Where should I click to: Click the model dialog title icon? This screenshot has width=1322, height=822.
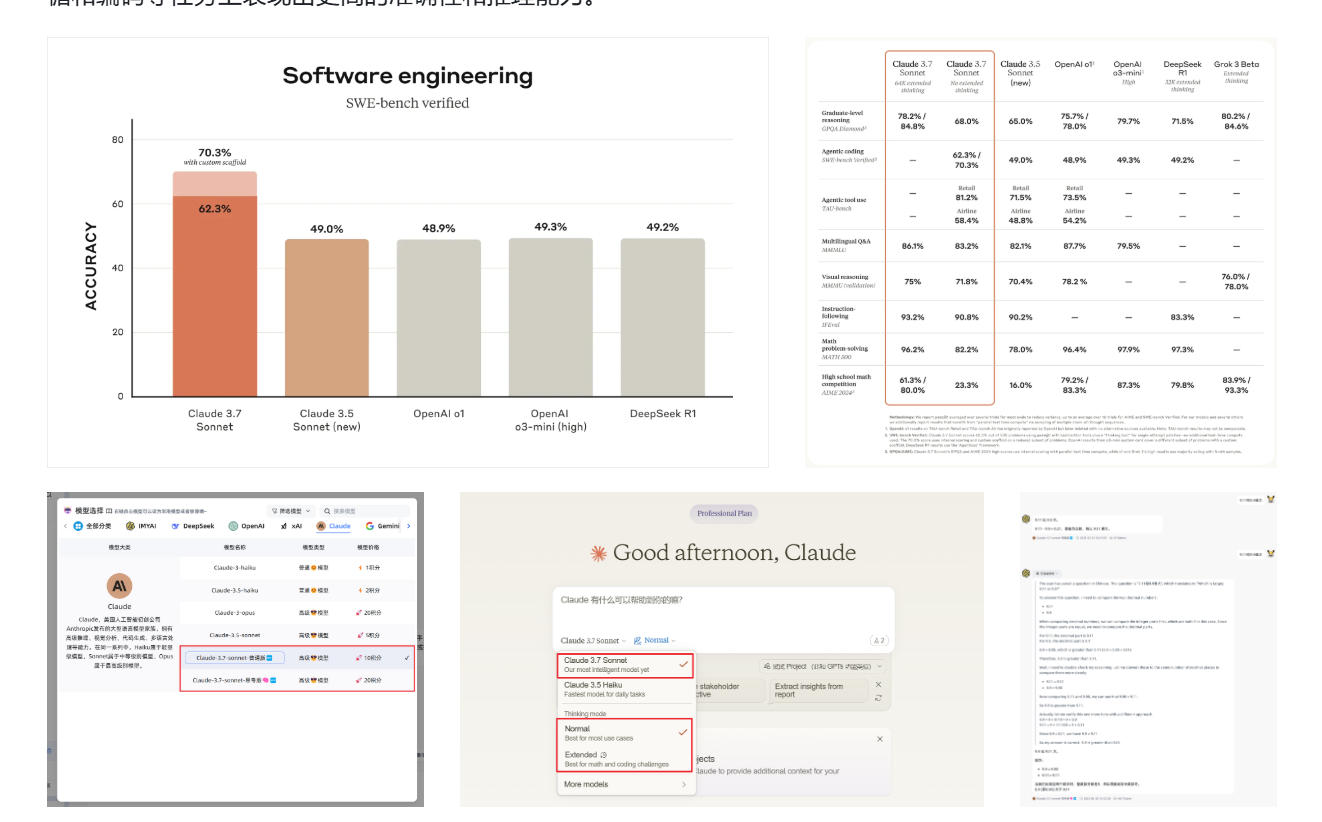point(67,511)
